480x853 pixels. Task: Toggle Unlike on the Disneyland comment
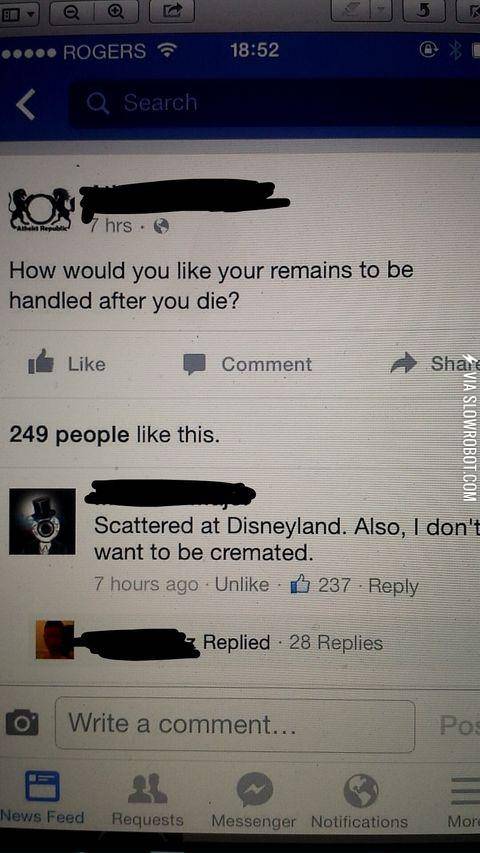tap(242, 584)
